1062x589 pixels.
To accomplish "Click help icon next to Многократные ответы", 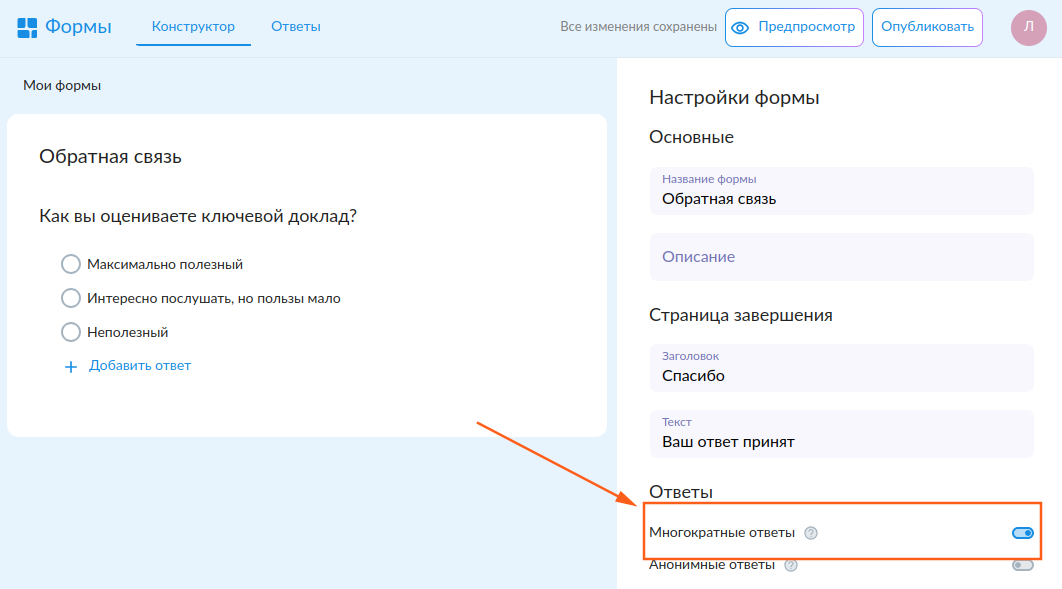I will click(x=811, y=533).
